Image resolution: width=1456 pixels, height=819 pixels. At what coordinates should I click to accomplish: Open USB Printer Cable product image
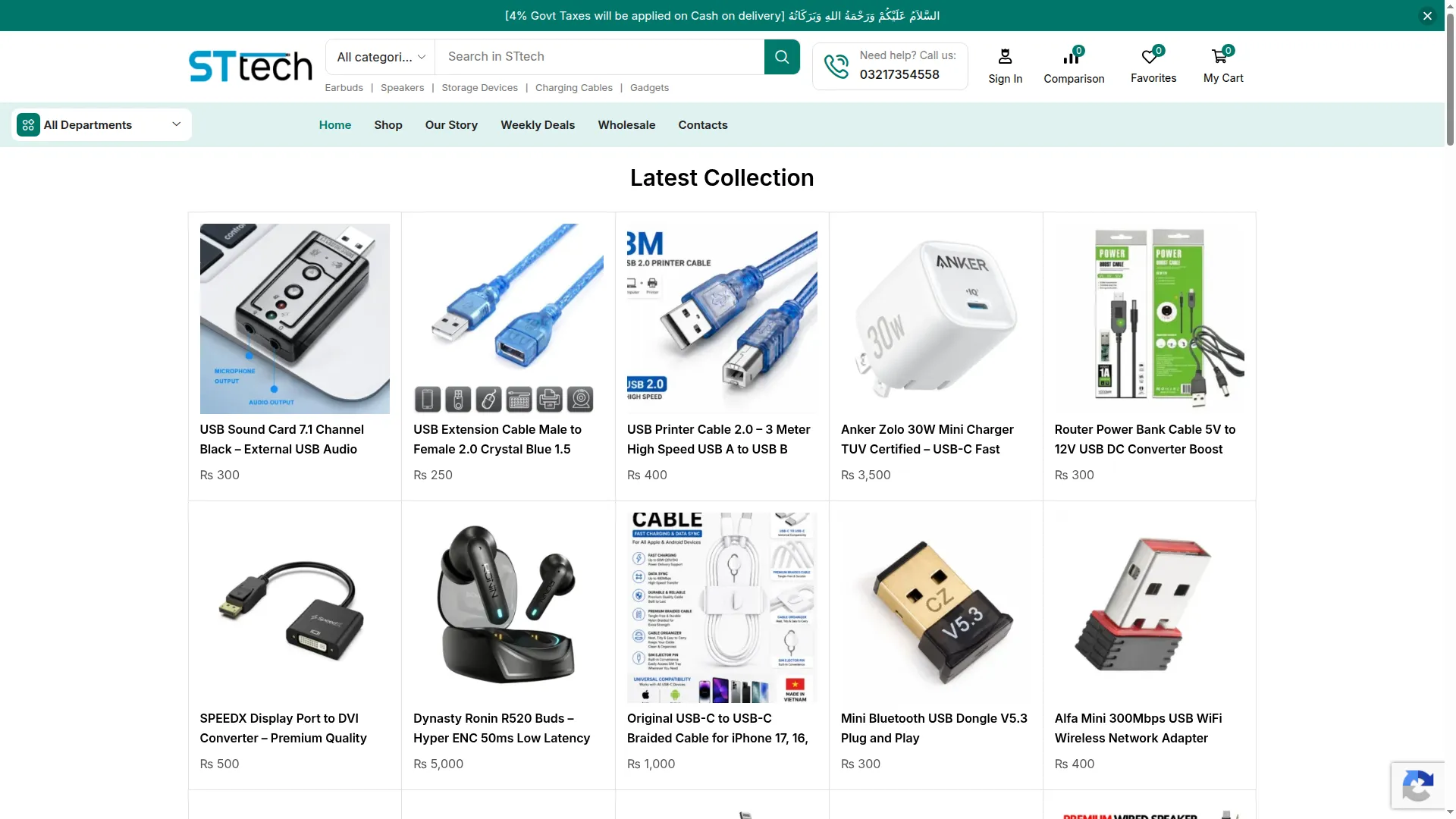(722, 318)
